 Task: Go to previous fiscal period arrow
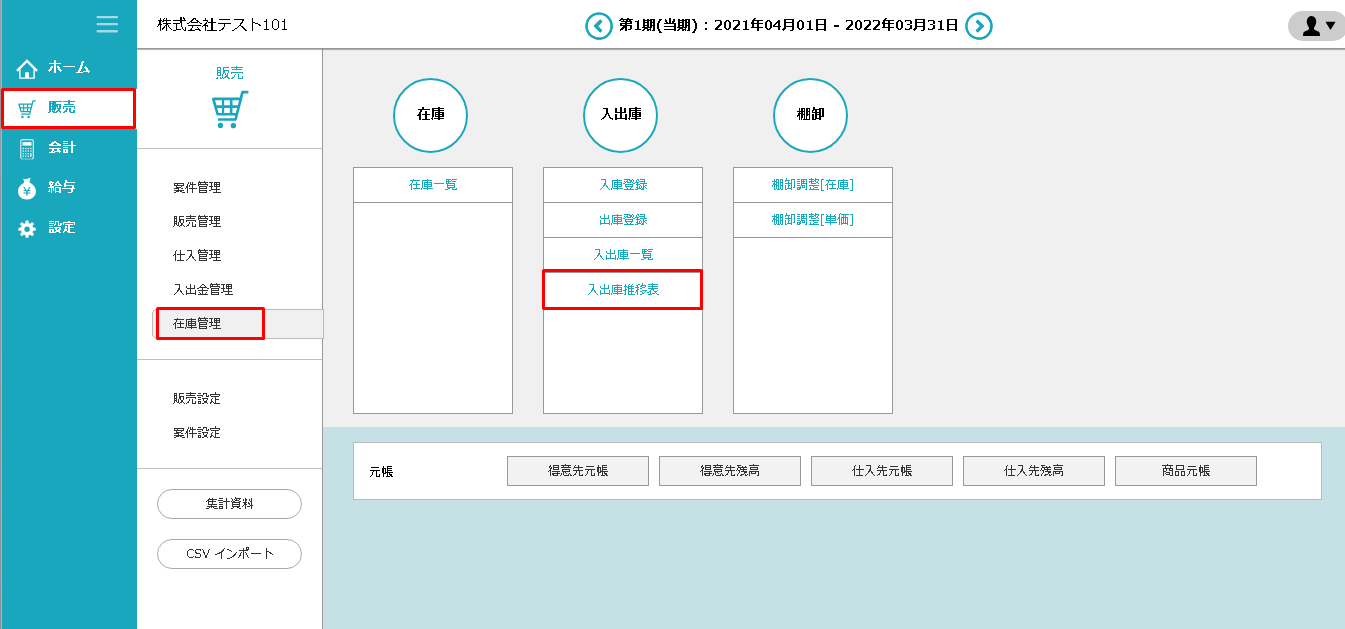pos(598,26)
